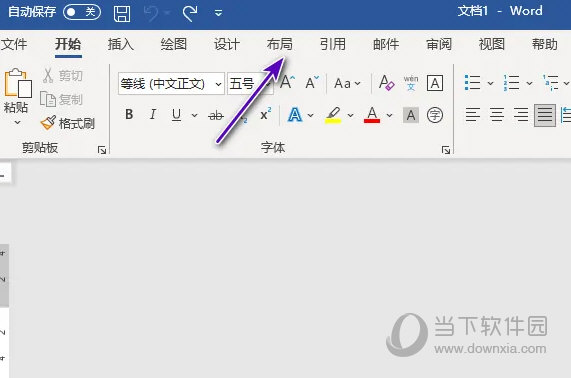Click the 复制 copy button
Viewport: 571px width, 378px height.
(x=61, y=99)
